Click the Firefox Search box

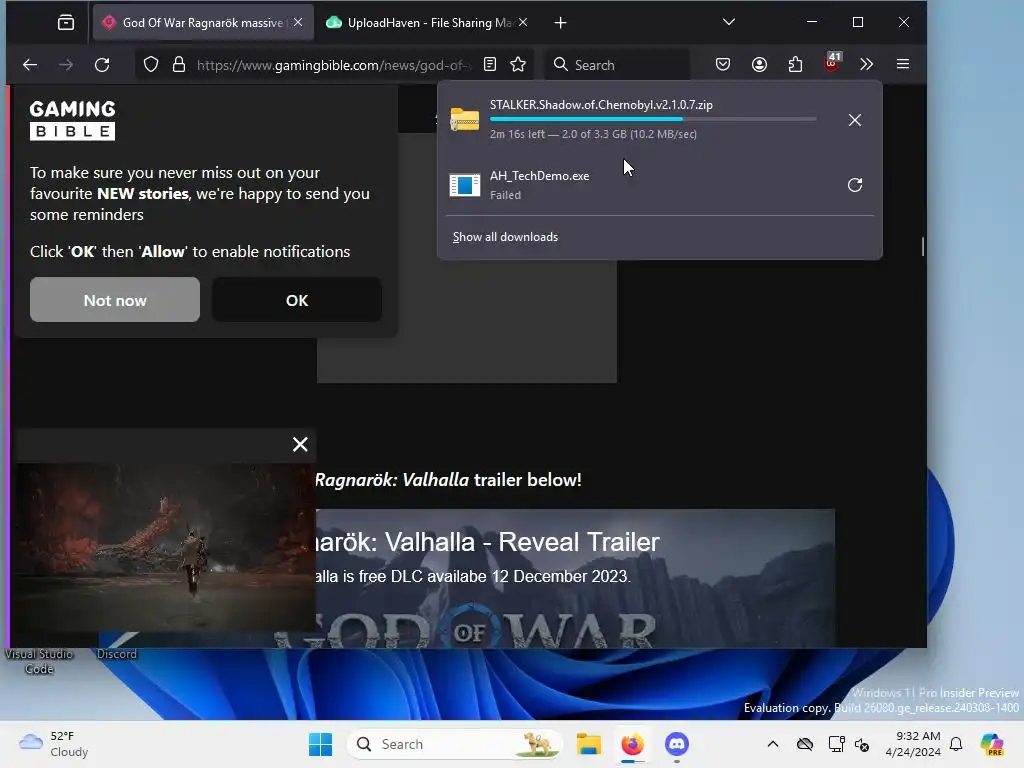pos(617,65)
